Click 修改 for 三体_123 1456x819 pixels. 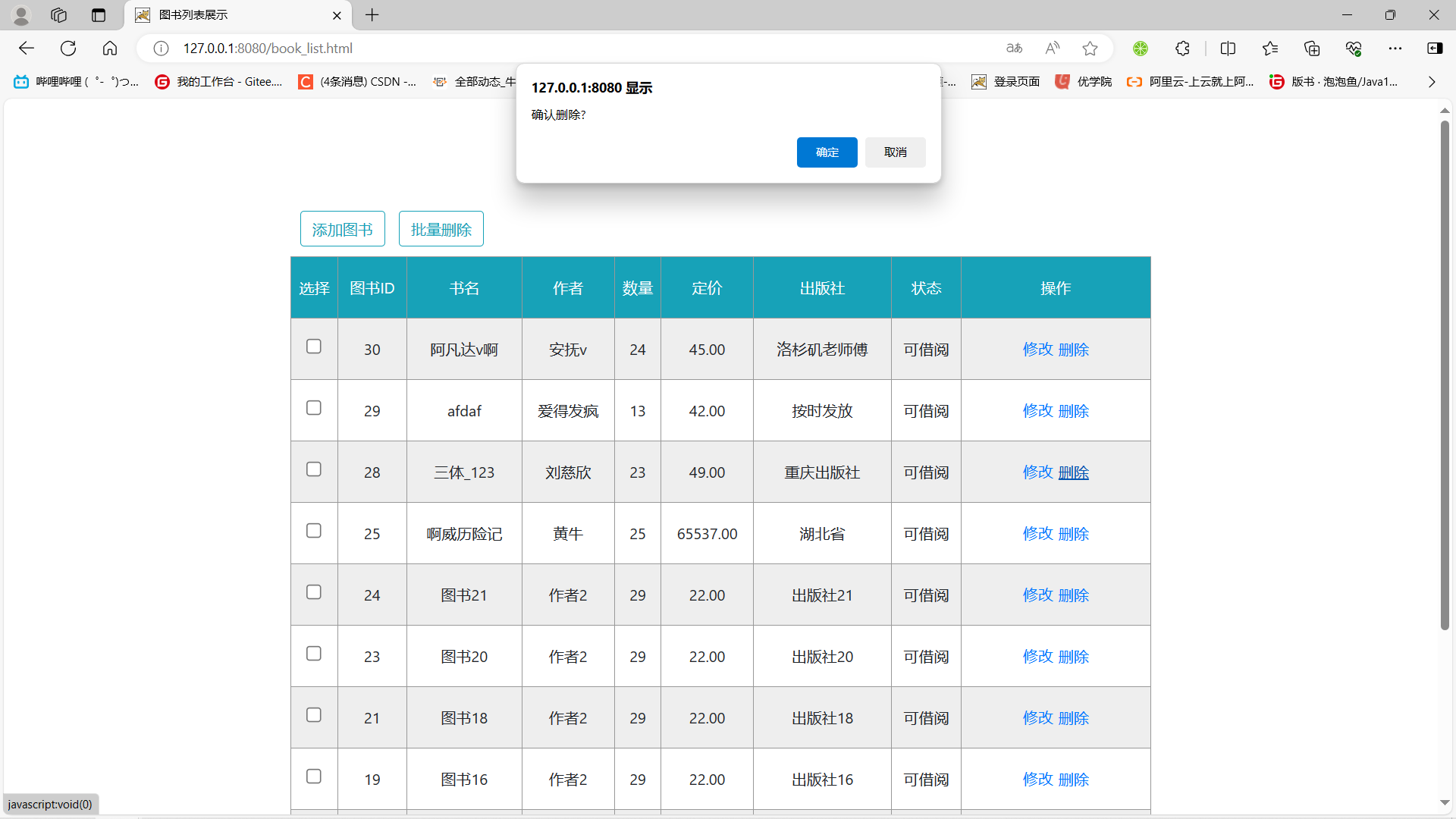pos(1038,472)
